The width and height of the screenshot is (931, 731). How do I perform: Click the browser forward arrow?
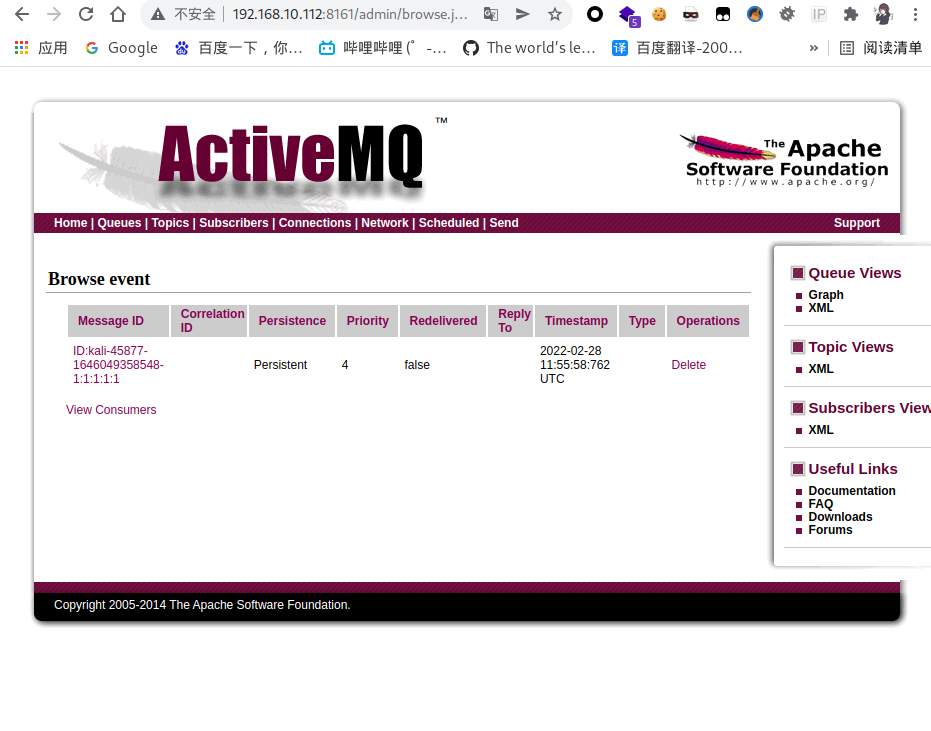click(54, 14)
